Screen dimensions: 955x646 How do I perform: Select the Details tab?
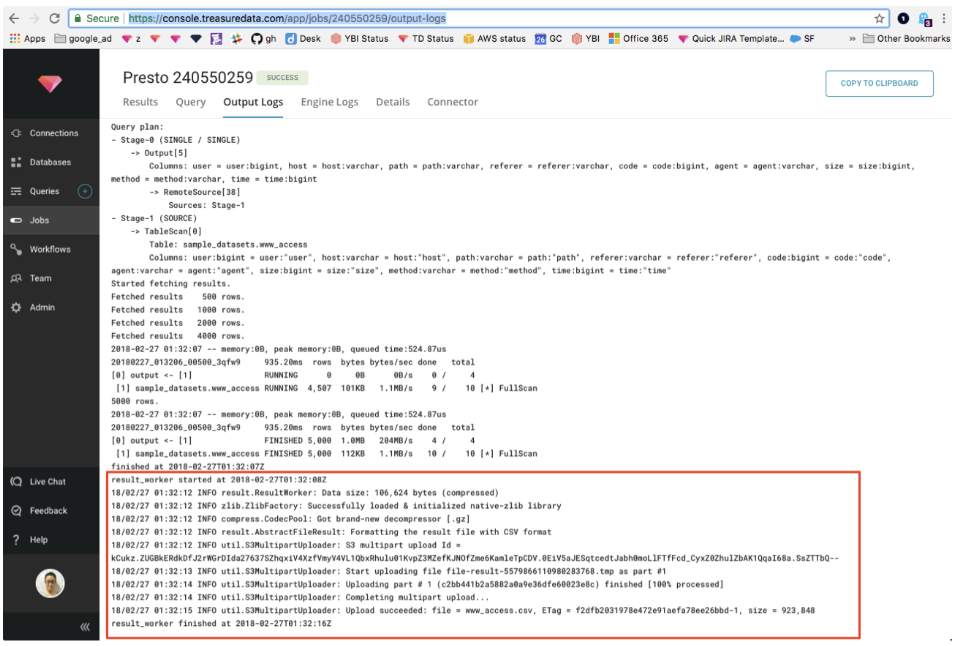click(392, 102)
